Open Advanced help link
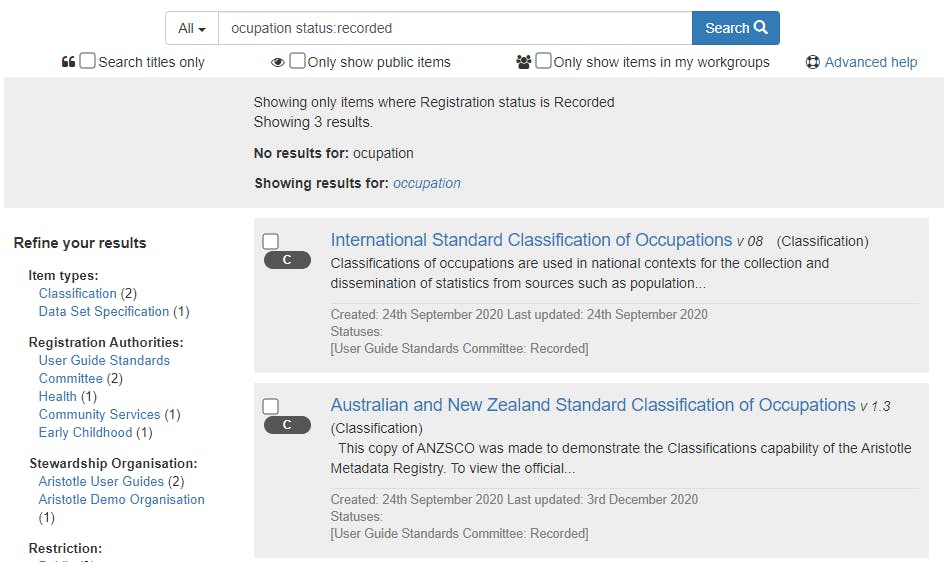The image size is (950, 562). pyautogui.click(x=870, y=62)
